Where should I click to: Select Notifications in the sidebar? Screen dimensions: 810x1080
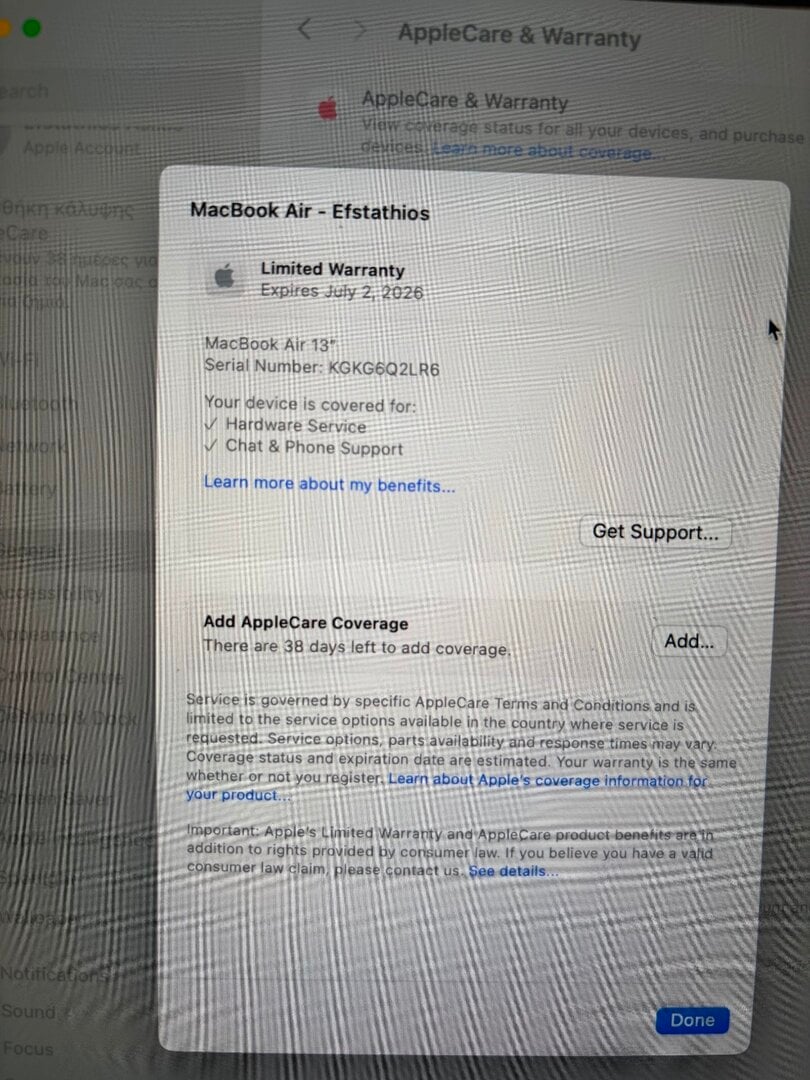[x=56, y=974]
